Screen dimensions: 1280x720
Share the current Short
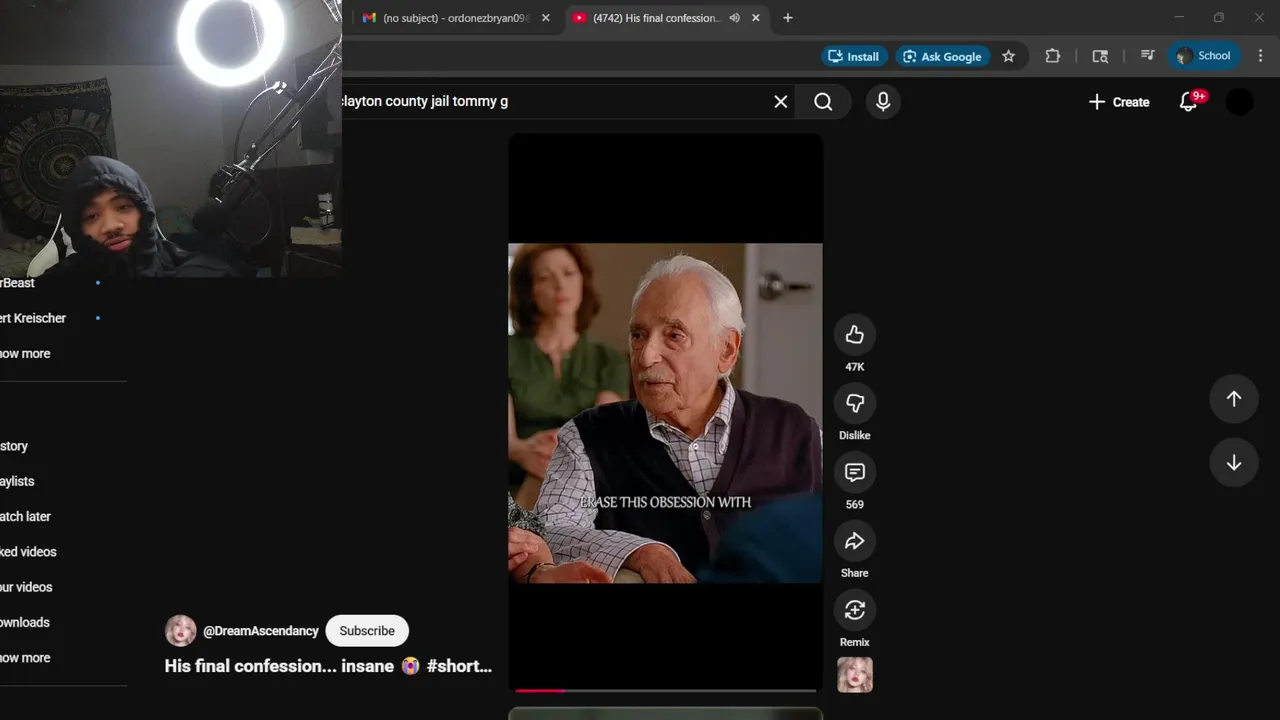pos(854,541)
